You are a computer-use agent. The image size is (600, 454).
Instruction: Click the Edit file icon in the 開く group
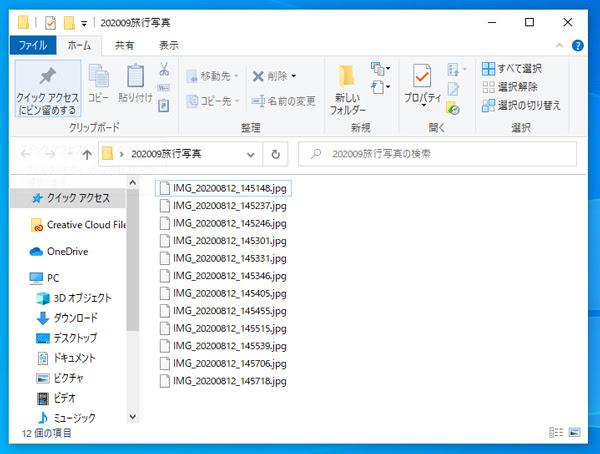point(453,89)
